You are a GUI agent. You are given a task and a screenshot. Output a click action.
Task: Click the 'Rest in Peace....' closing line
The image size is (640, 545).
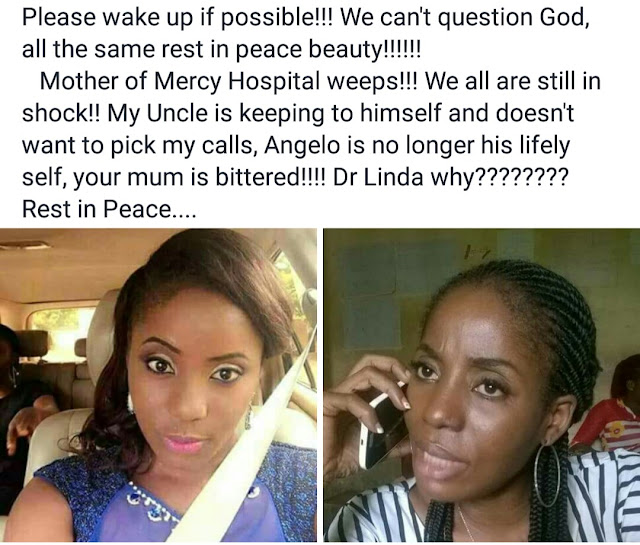point(109,209)
